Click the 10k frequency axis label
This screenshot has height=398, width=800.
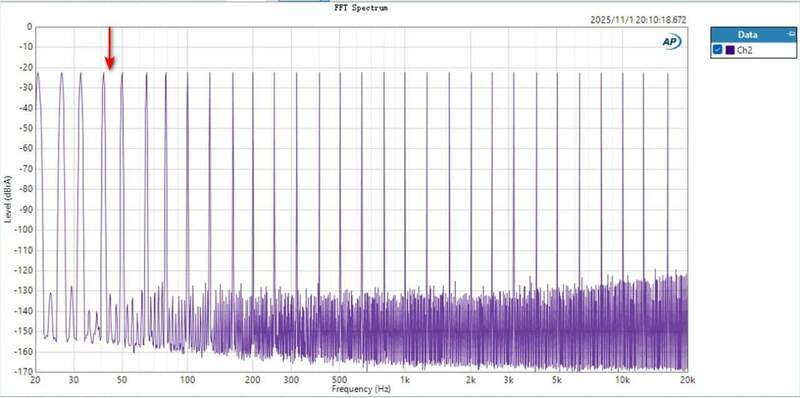622,380
